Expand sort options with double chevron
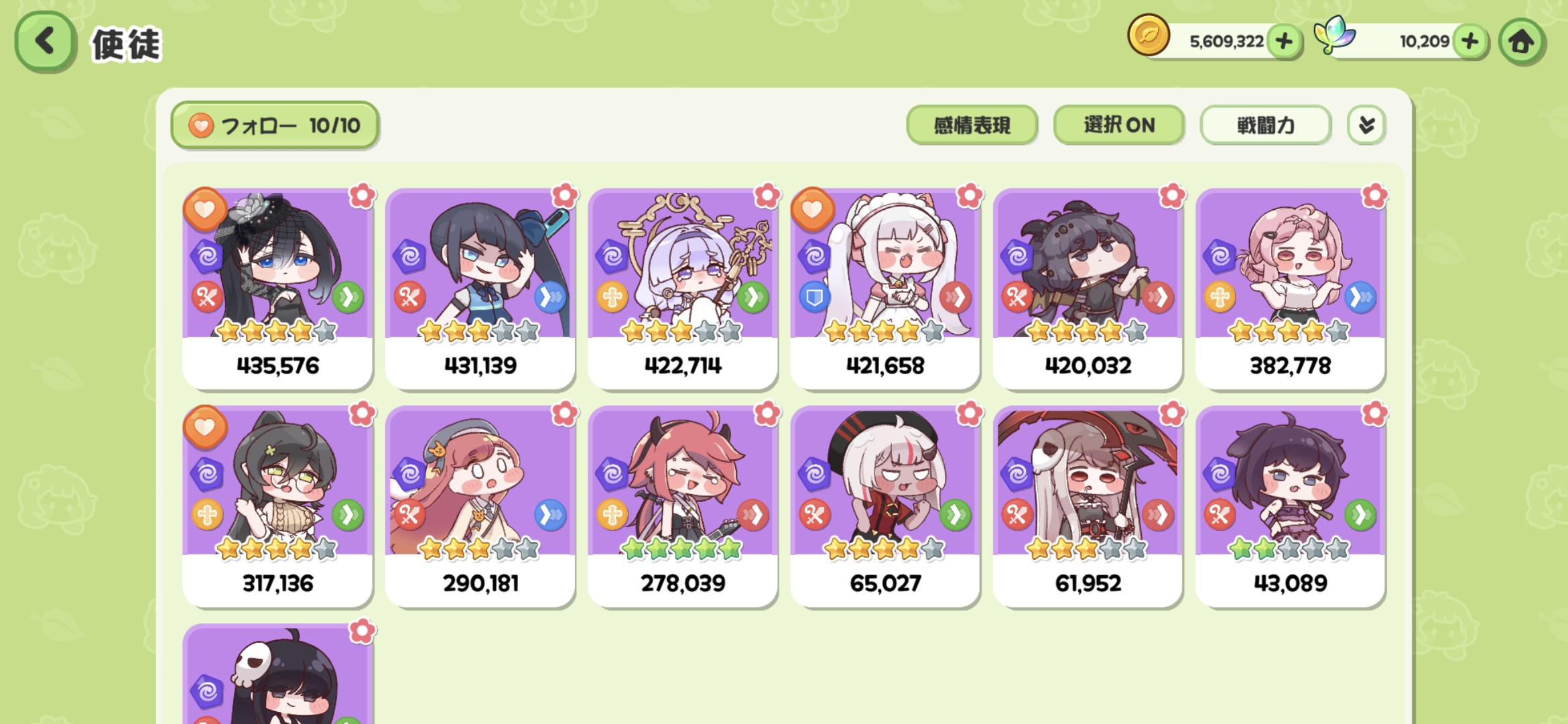The width and height of the screenshot is (1568, 724). (x=1366, y=125)
